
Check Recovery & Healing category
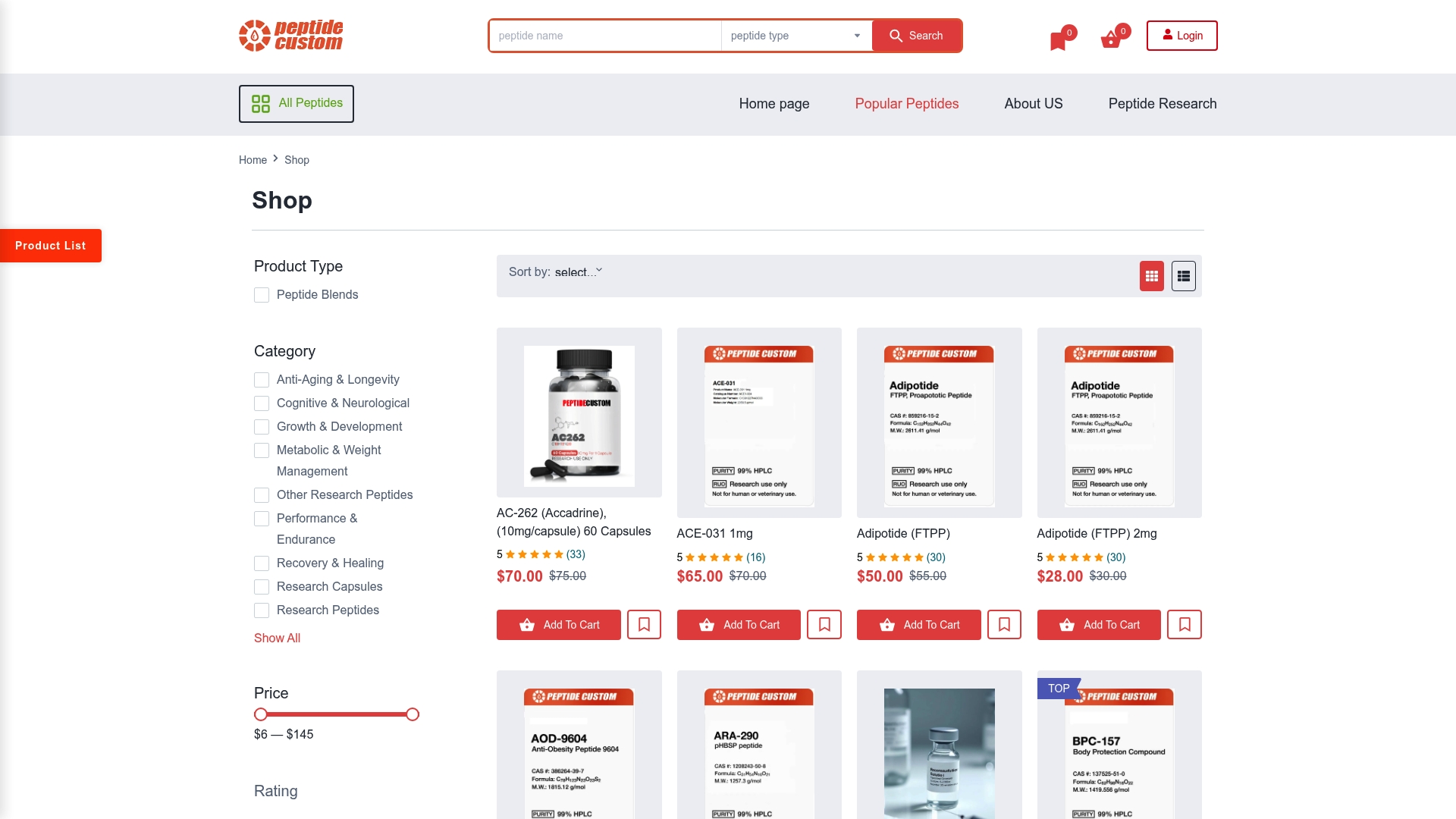[x=262, y=563]
